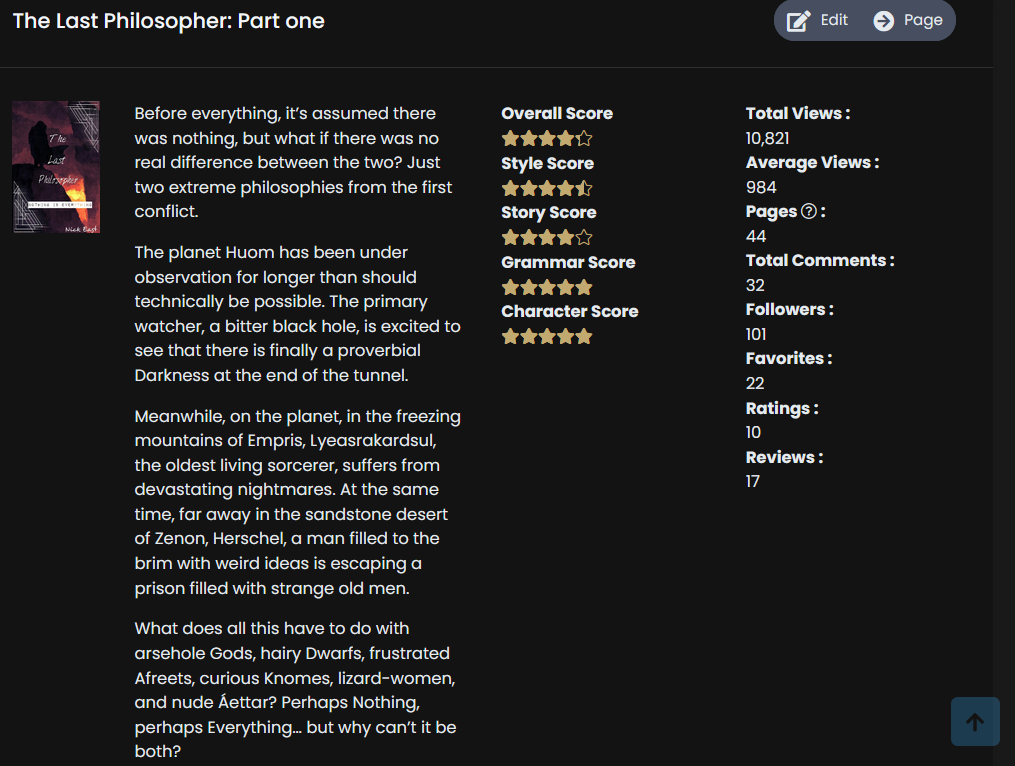
Task: Select the Followers statistic label
Action: (x=789, y=310)
